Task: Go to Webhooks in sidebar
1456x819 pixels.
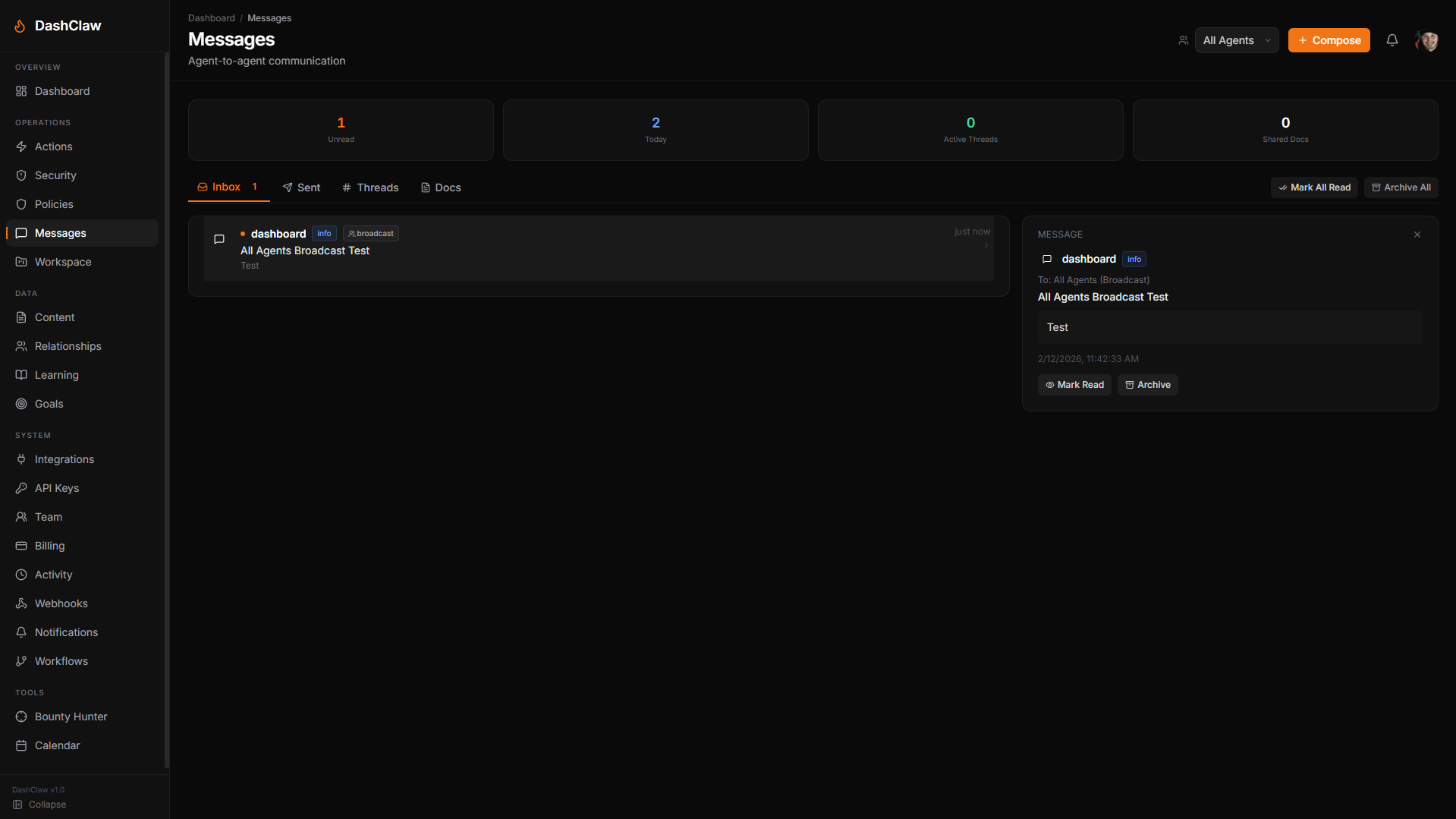Action: click(61, 603)
